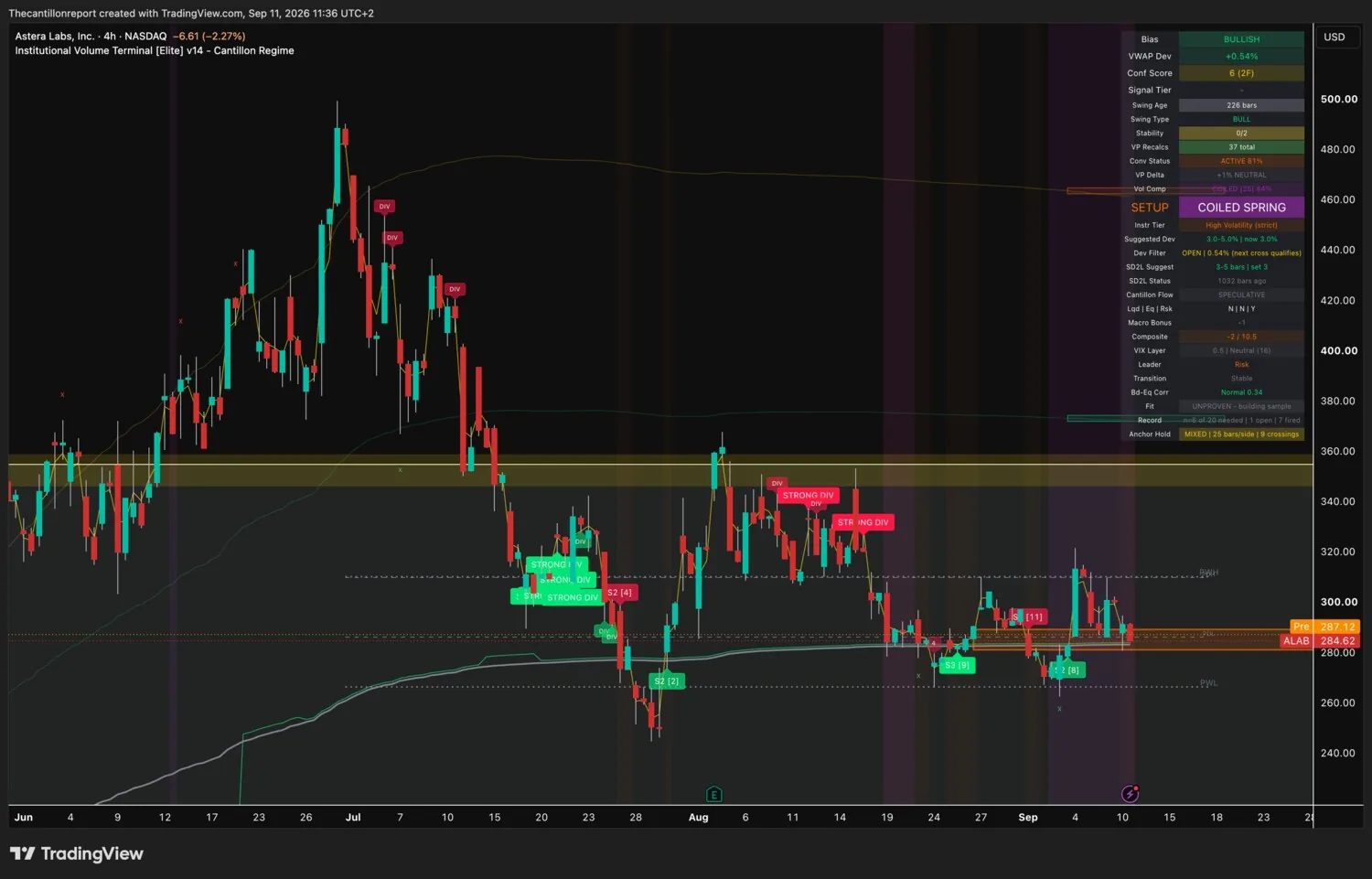Click the "-2 / 10.5" Composite value
Screen dimensions: 1372x879
click(x=1241, y=337)
